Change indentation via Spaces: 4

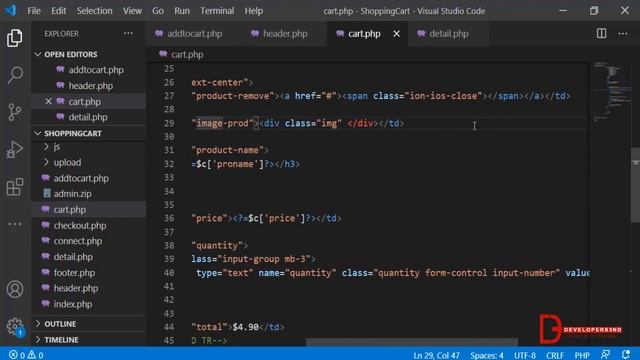pos(487,355)
